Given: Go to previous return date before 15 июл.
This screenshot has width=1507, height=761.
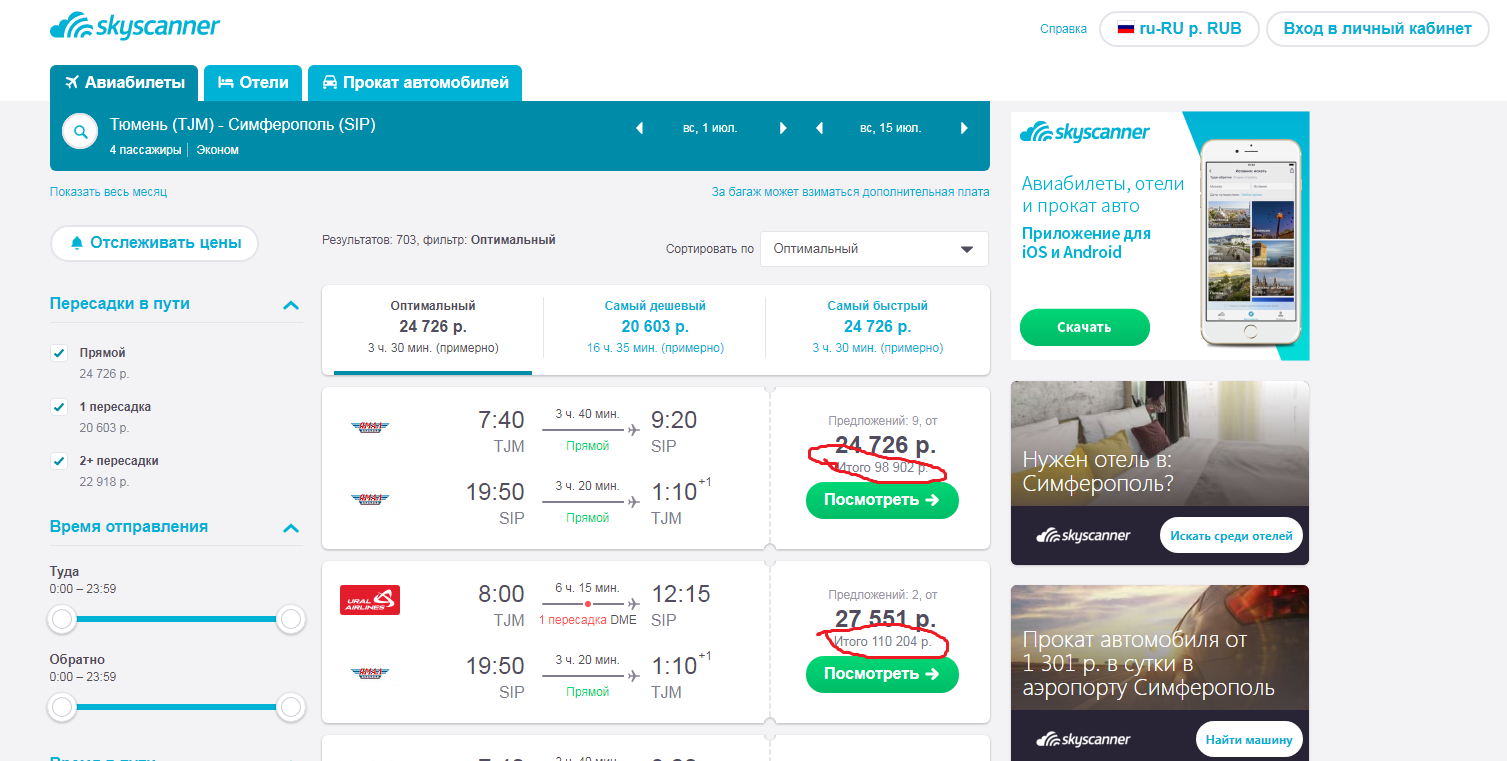Looking at the screenshot, I should click(x=820, y=128).
